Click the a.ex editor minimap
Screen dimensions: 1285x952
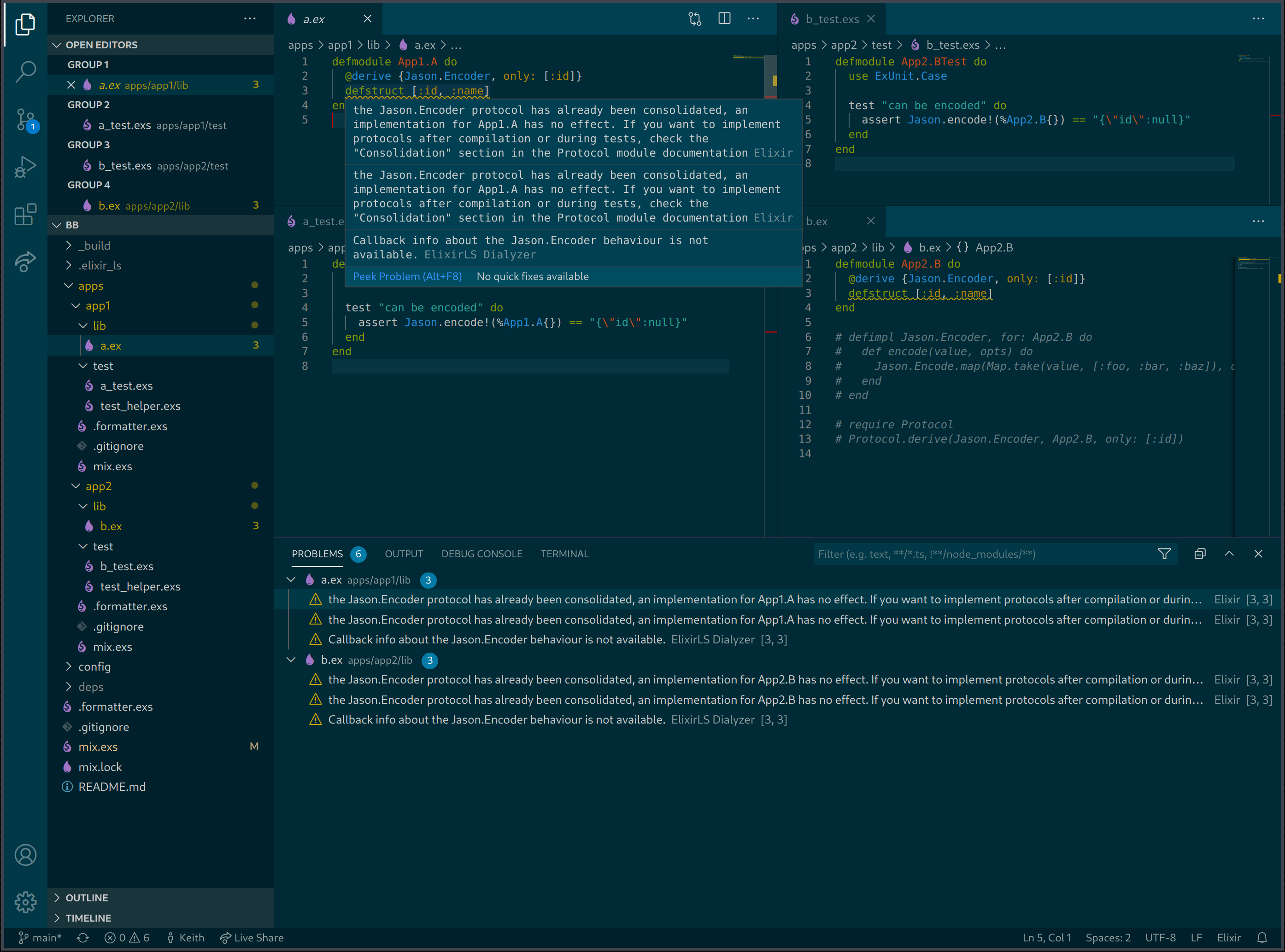[x=748, y=75]
